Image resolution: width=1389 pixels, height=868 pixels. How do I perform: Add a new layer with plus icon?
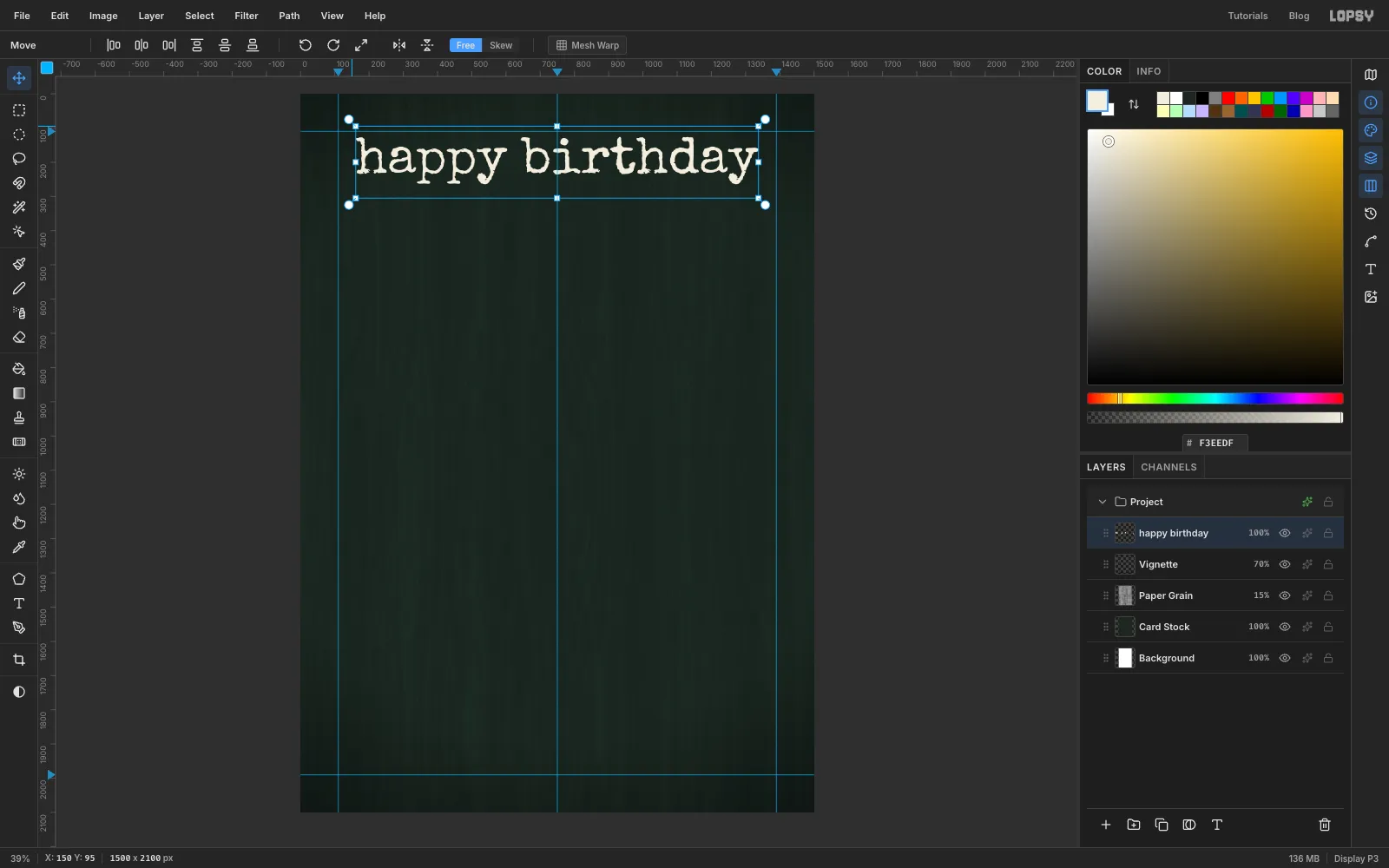1106,825
